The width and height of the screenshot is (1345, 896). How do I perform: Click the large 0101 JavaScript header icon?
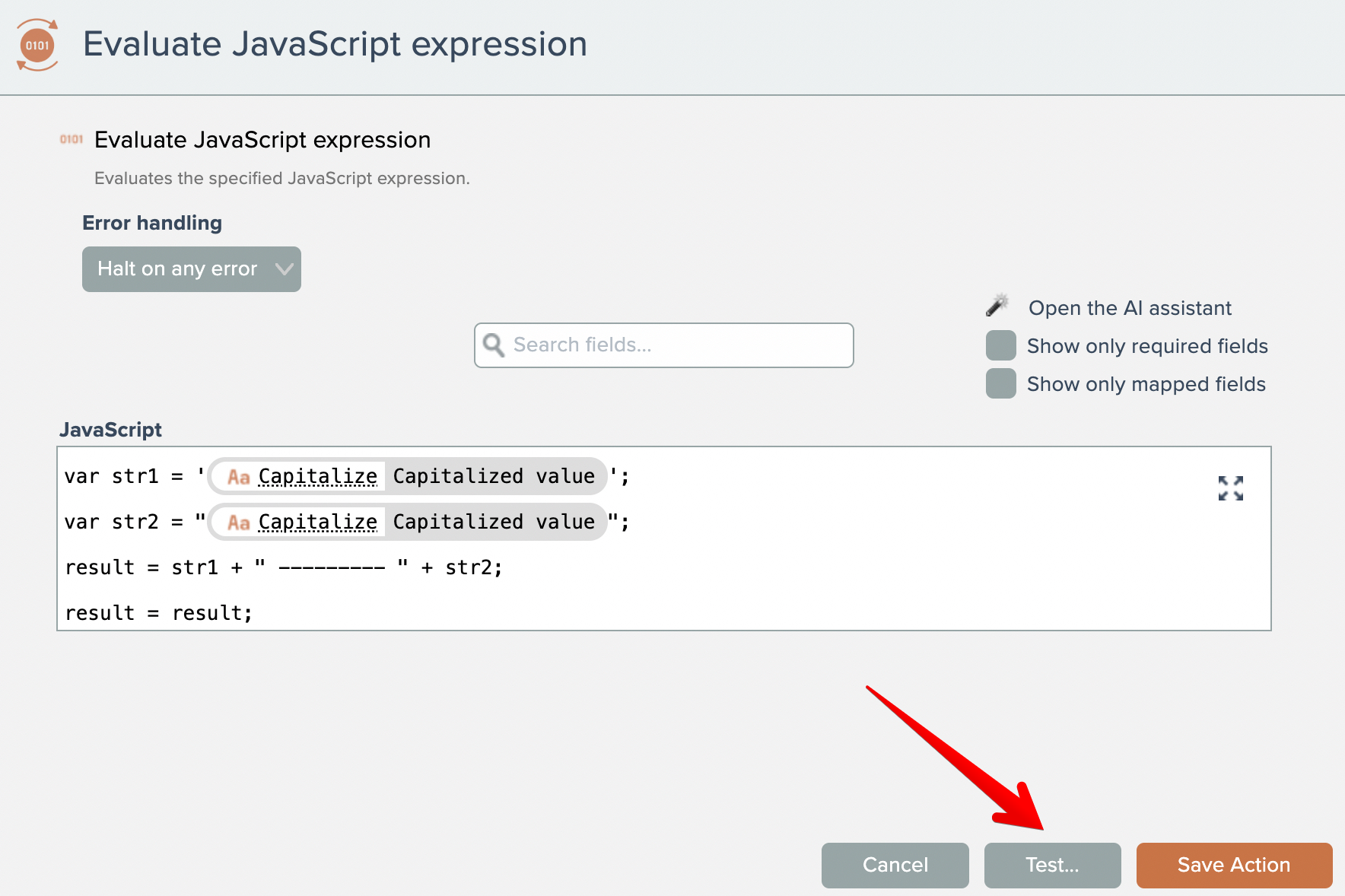point(37,46)
